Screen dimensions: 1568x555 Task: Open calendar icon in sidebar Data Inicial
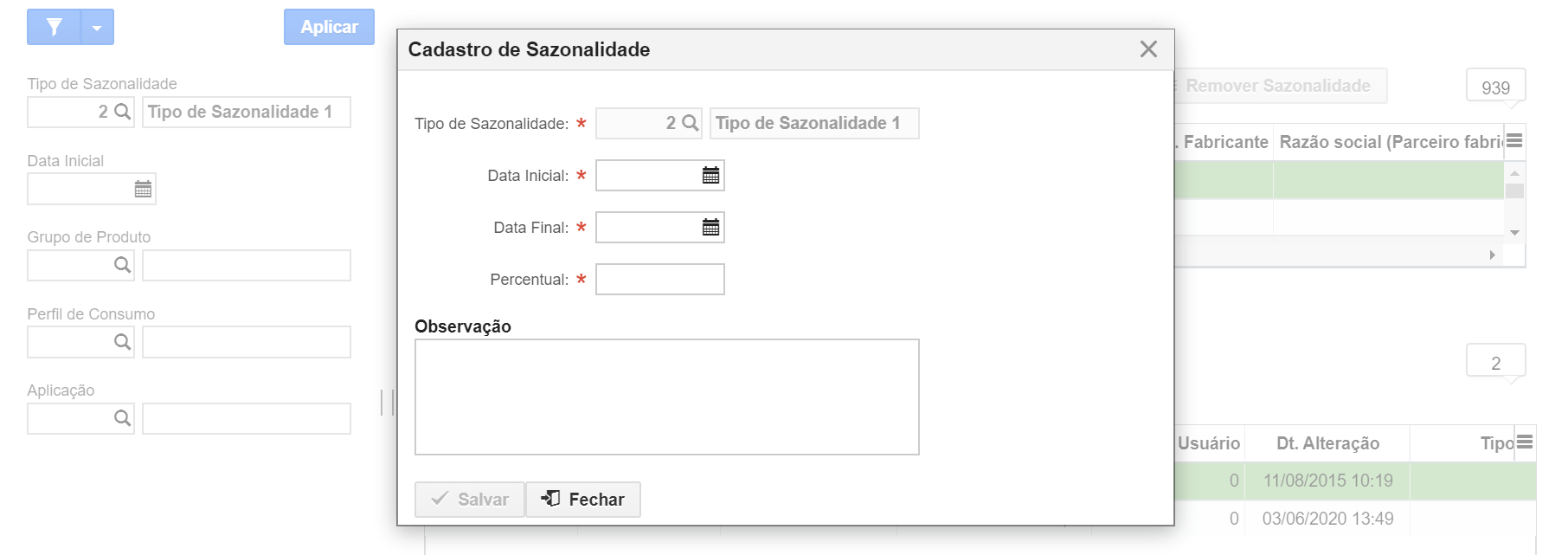coord(143,189)
